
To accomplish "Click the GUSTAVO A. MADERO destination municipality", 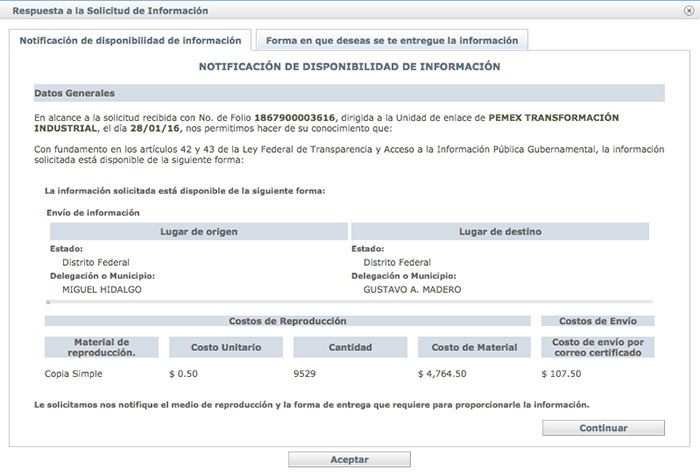I will [x=413, y=290].
